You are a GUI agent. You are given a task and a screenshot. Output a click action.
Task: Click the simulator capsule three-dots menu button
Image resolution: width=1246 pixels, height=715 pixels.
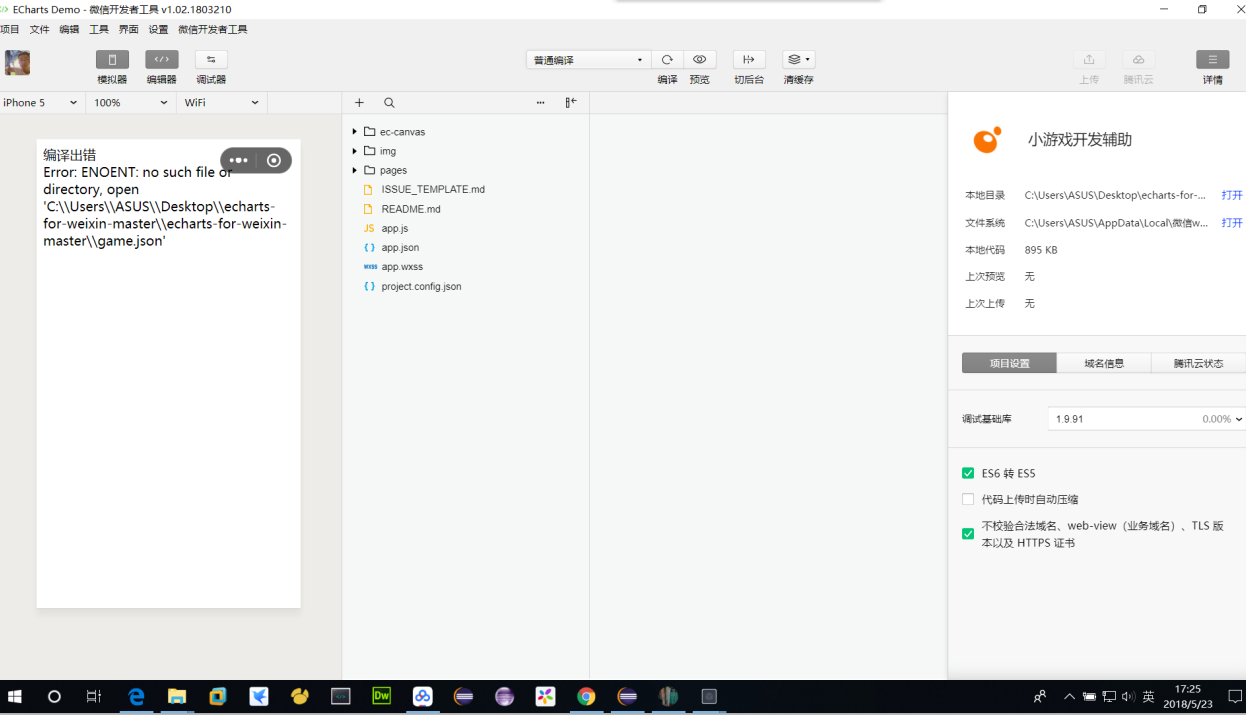pyautogui.click(x=238, y=160)
